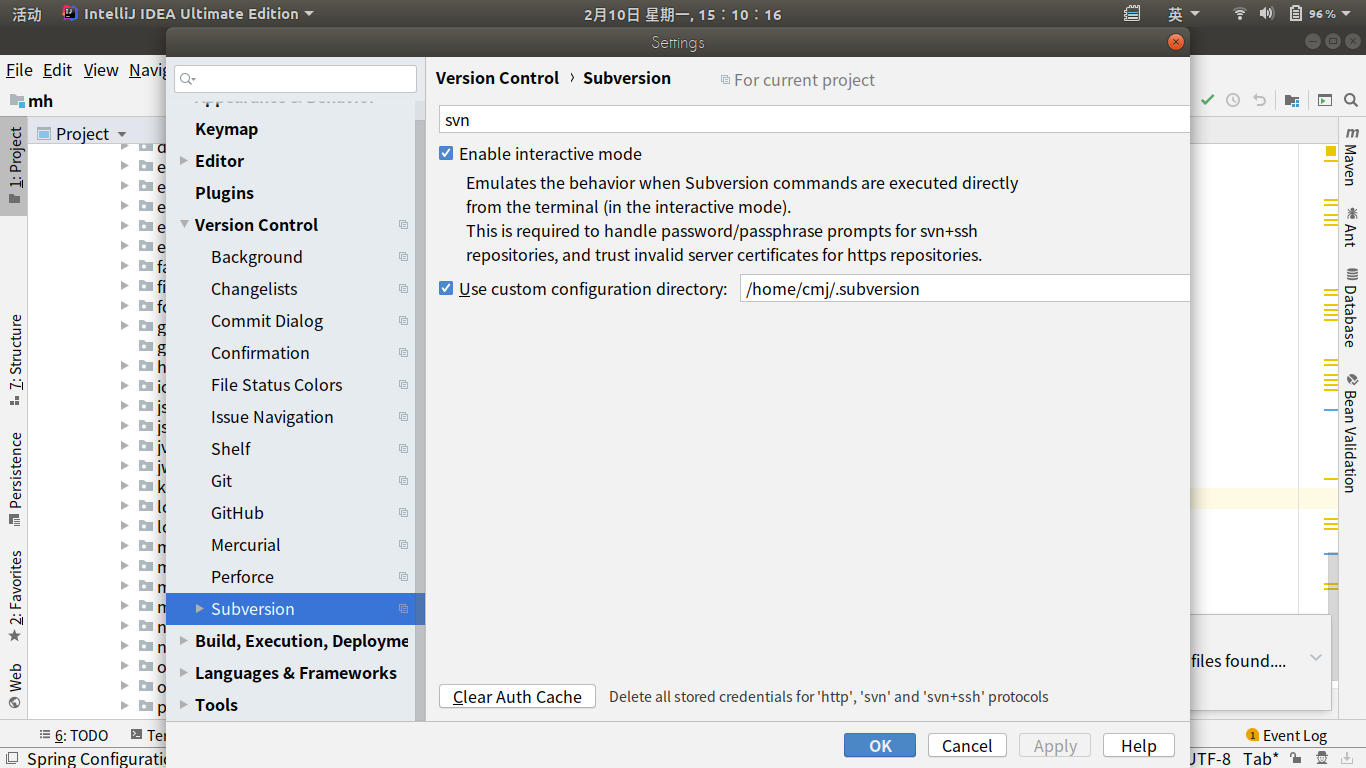Click the Cancel button
This screenshot has height=768, width=1366.
tap(967, 745)
